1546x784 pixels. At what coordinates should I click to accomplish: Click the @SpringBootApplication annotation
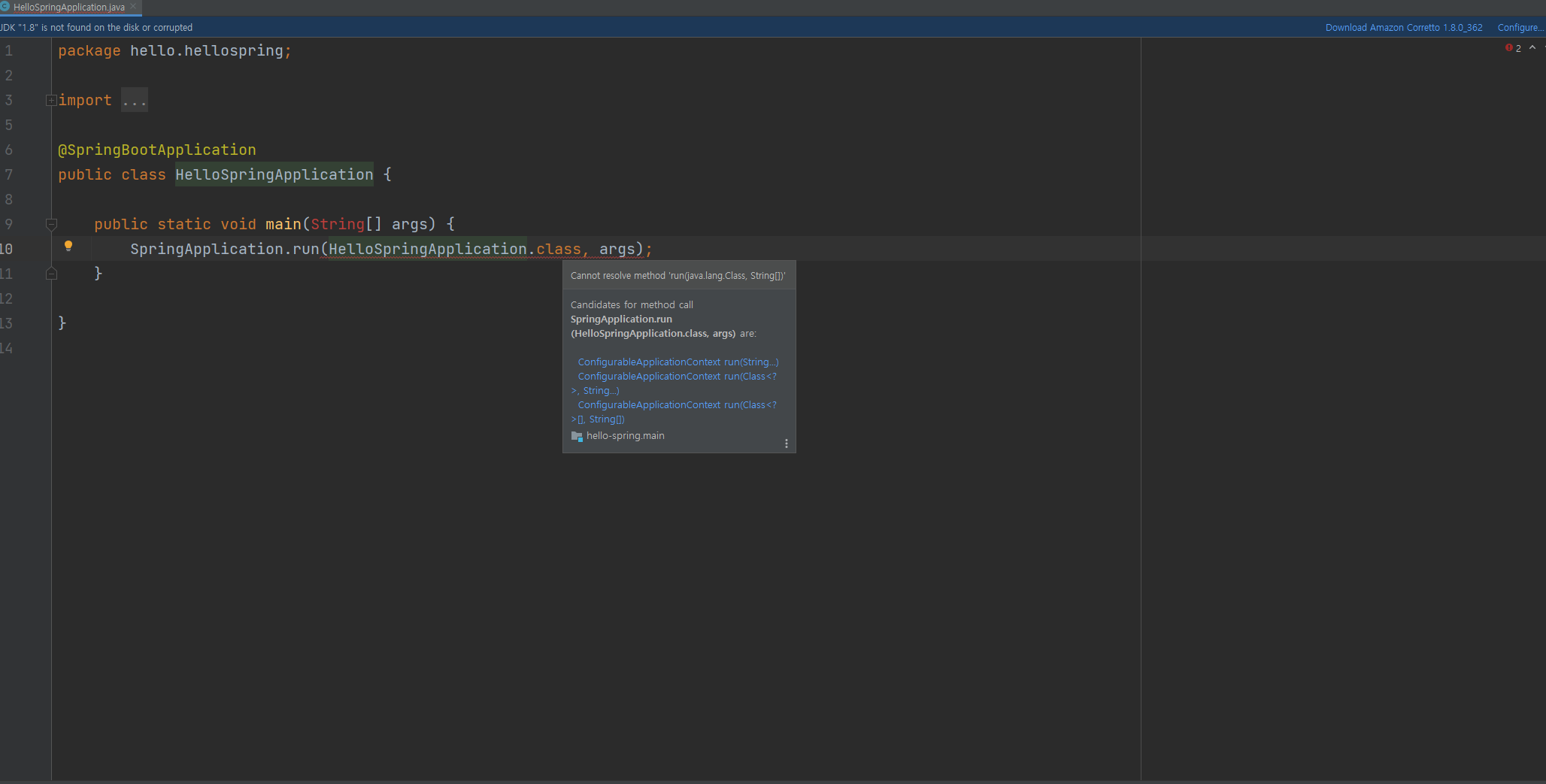click(x=157, y=150)
